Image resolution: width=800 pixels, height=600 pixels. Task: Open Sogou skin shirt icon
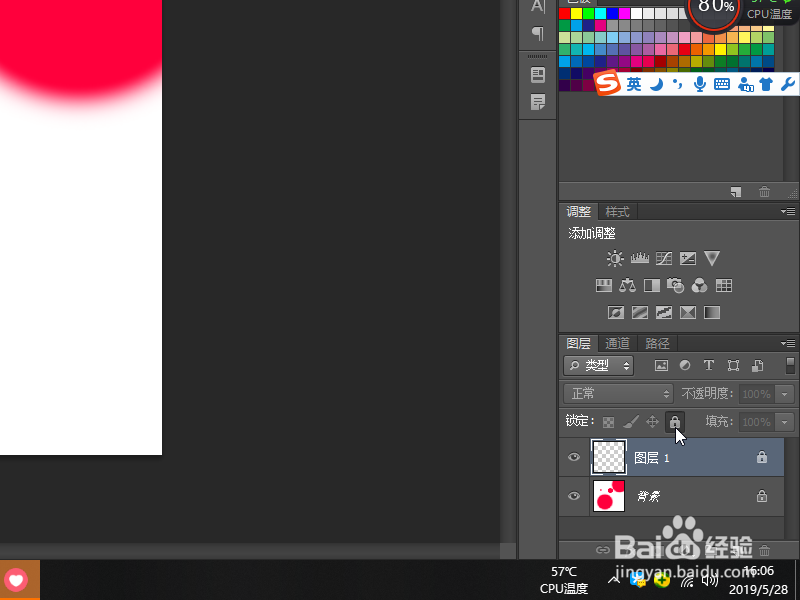click(x=766, y=84)
